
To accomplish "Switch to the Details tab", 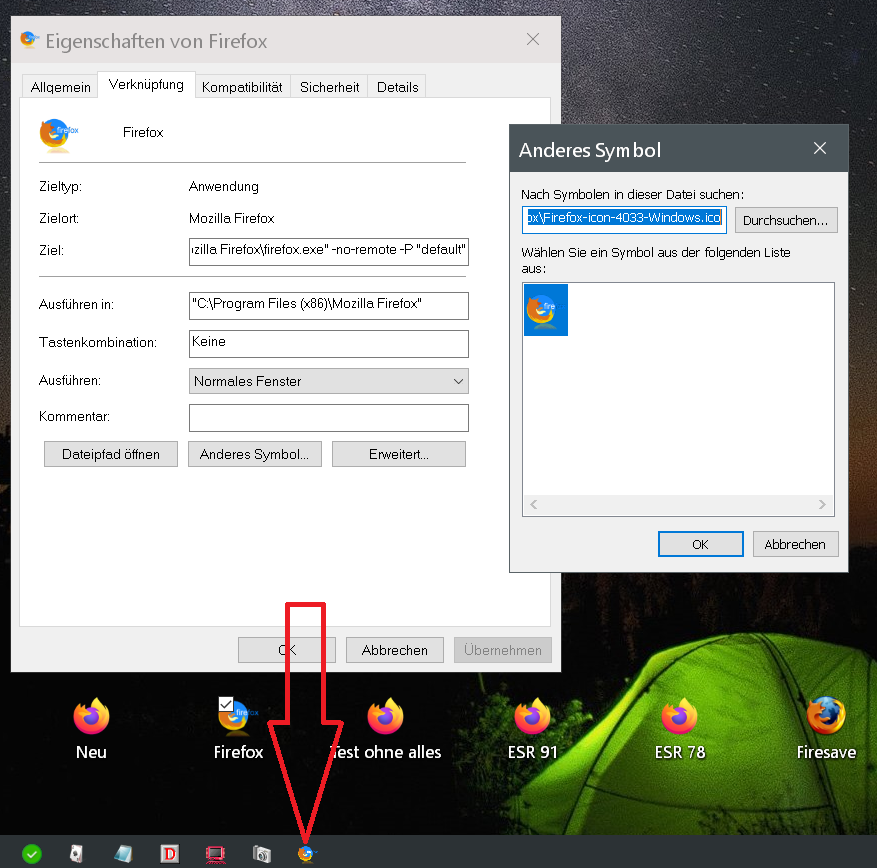I will (x=398, y=87).
